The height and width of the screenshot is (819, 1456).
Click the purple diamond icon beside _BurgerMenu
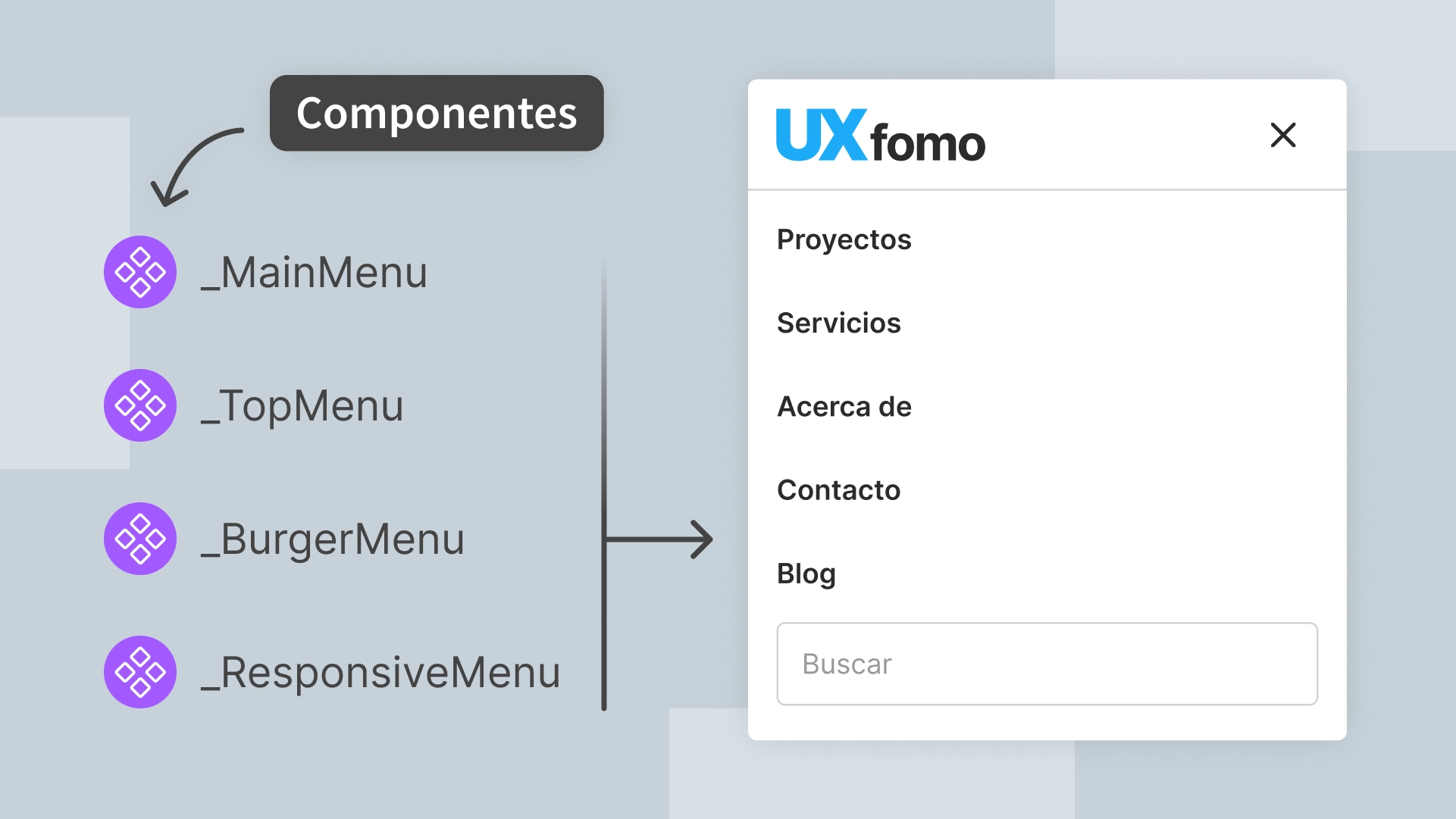(x=139, y=538)
